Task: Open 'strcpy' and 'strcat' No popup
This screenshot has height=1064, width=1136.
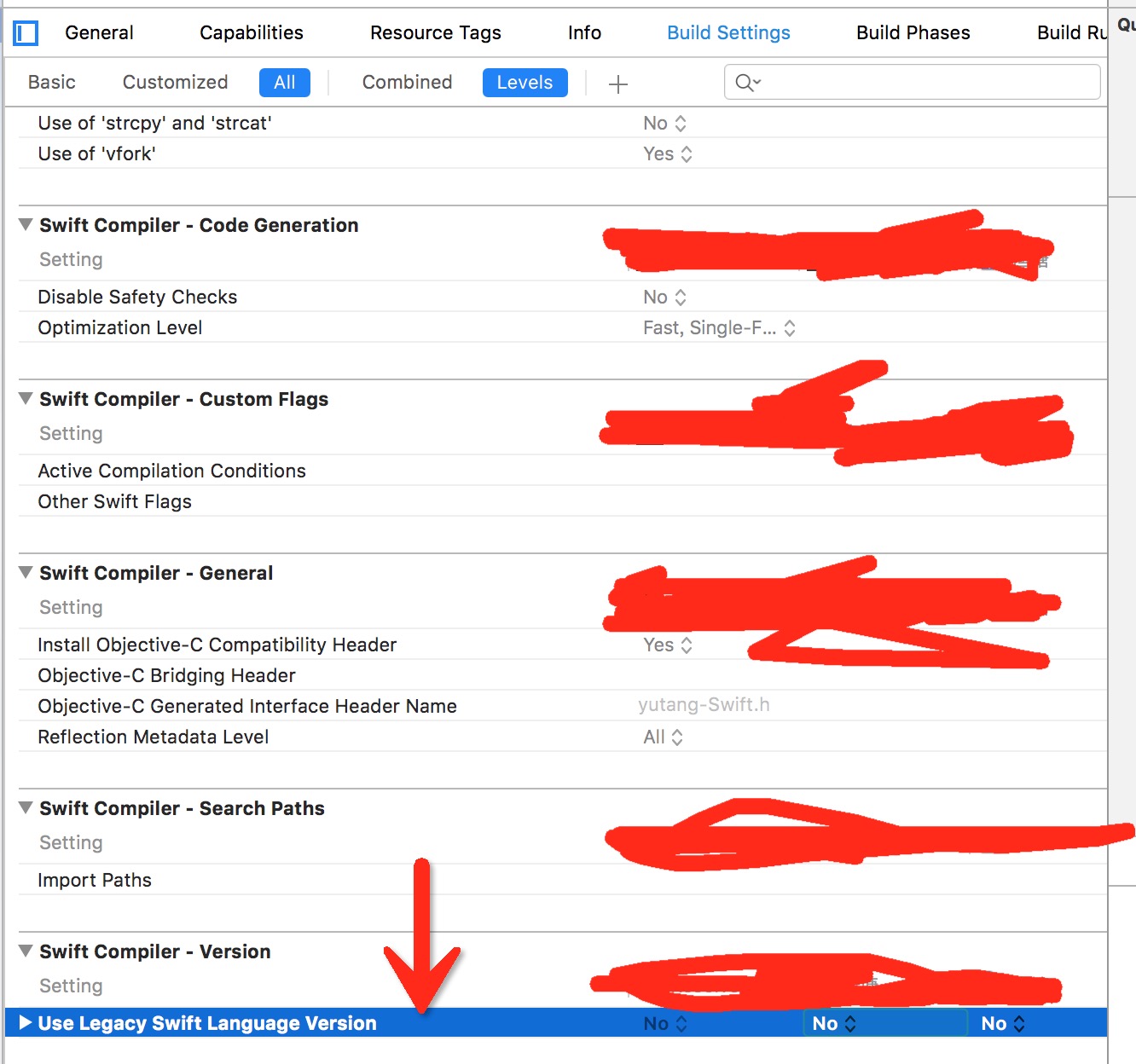Action: coord(664,123)
